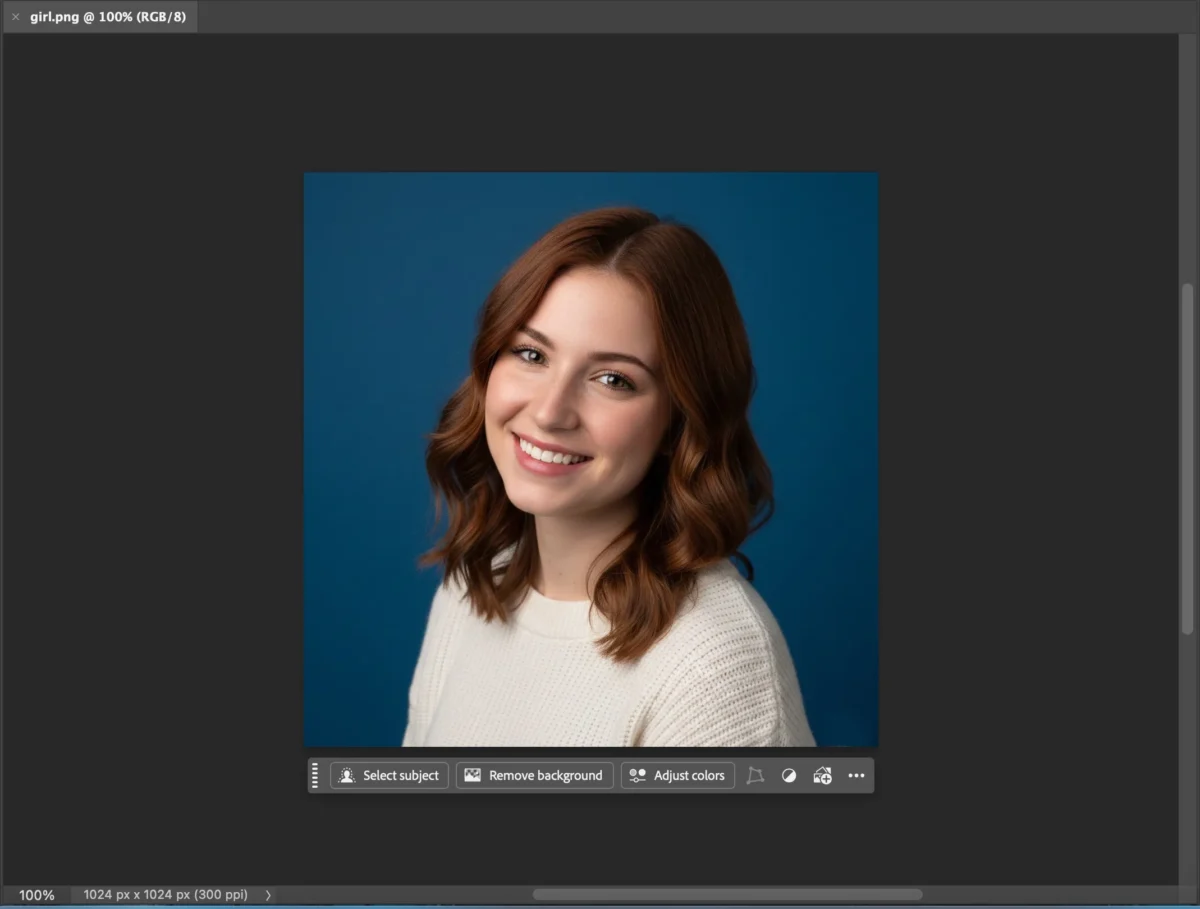1200x909 pixels.
Task: Click the add-generative-image icon
Action: 821,775
